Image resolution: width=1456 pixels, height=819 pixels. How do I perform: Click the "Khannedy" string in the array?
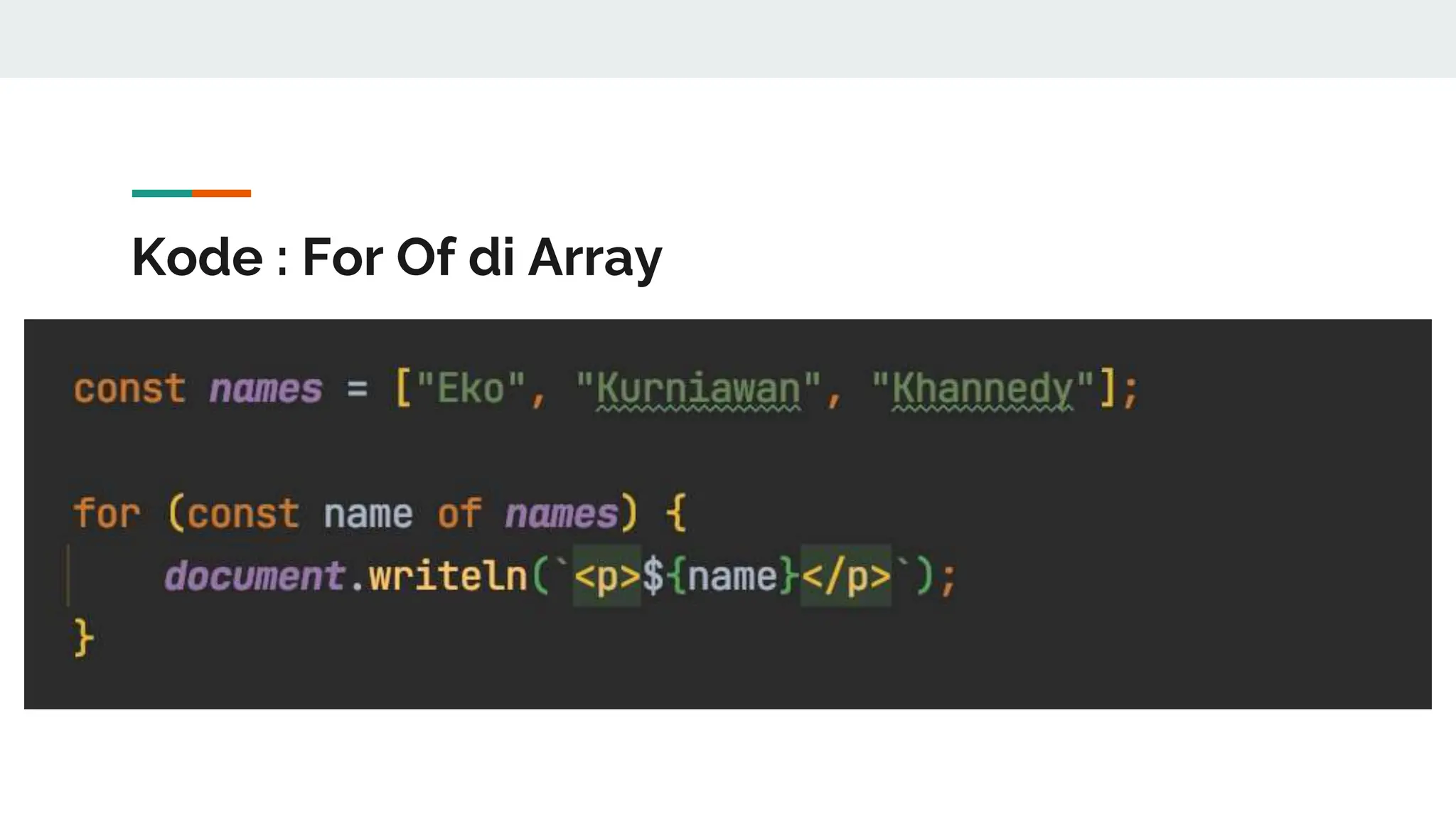coord(983,390)
